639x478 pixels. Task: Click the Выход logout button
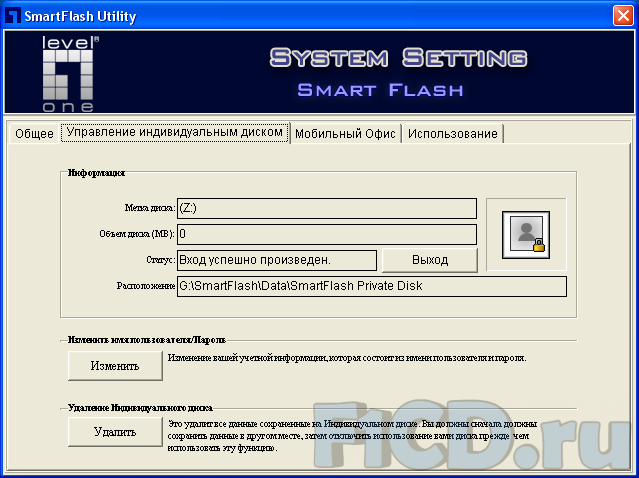[x=430, y=260]
